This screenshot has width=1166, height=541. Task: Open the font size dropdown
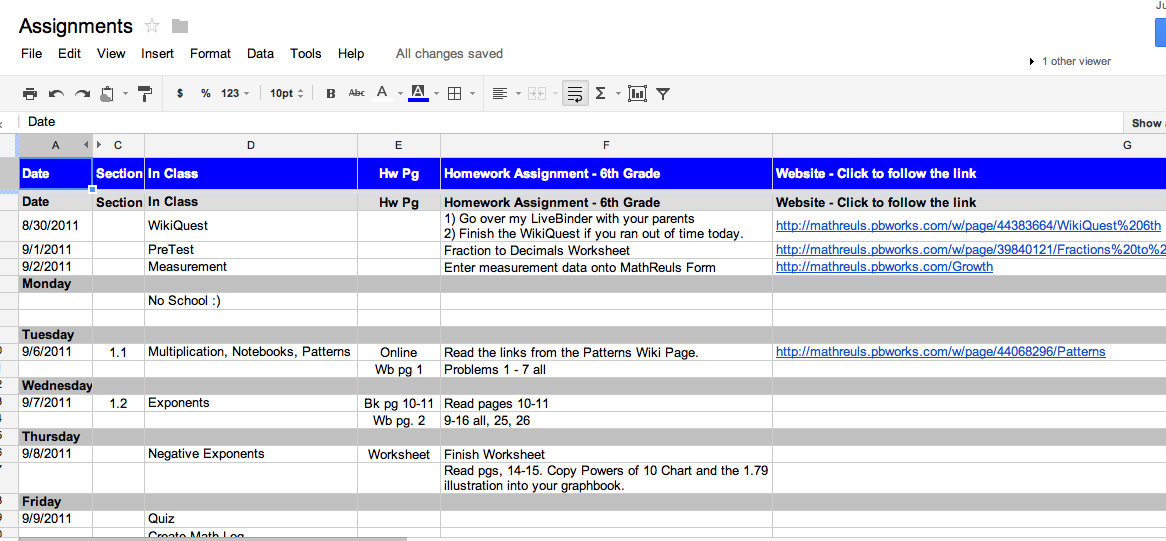(x=286, y=94)
